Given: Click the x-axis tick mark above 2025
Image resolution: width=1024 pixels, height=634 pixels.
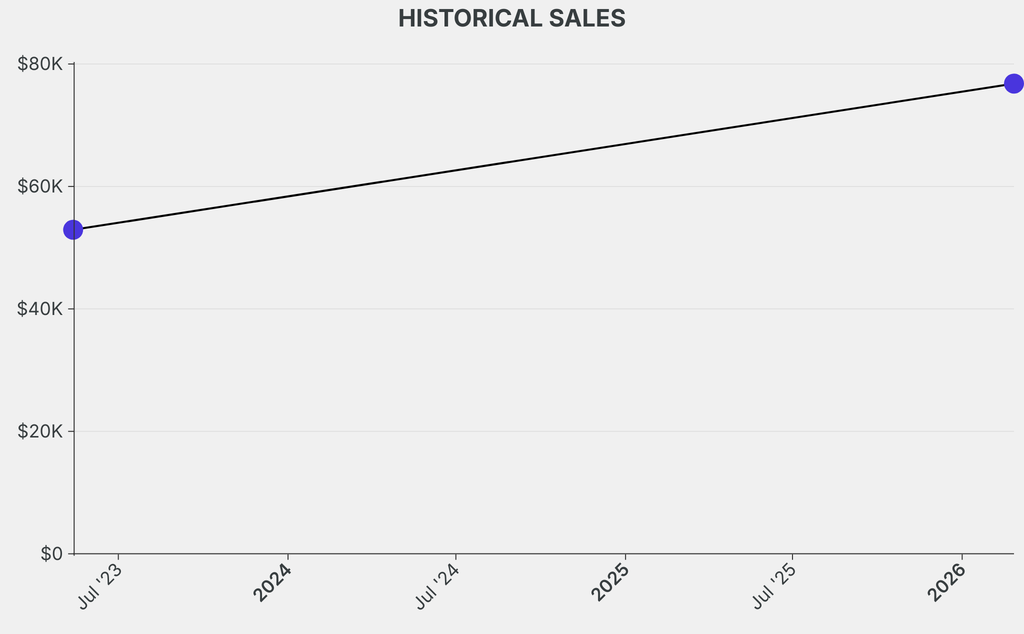Looking at the screenshot, I should click(x=625, y=557).
